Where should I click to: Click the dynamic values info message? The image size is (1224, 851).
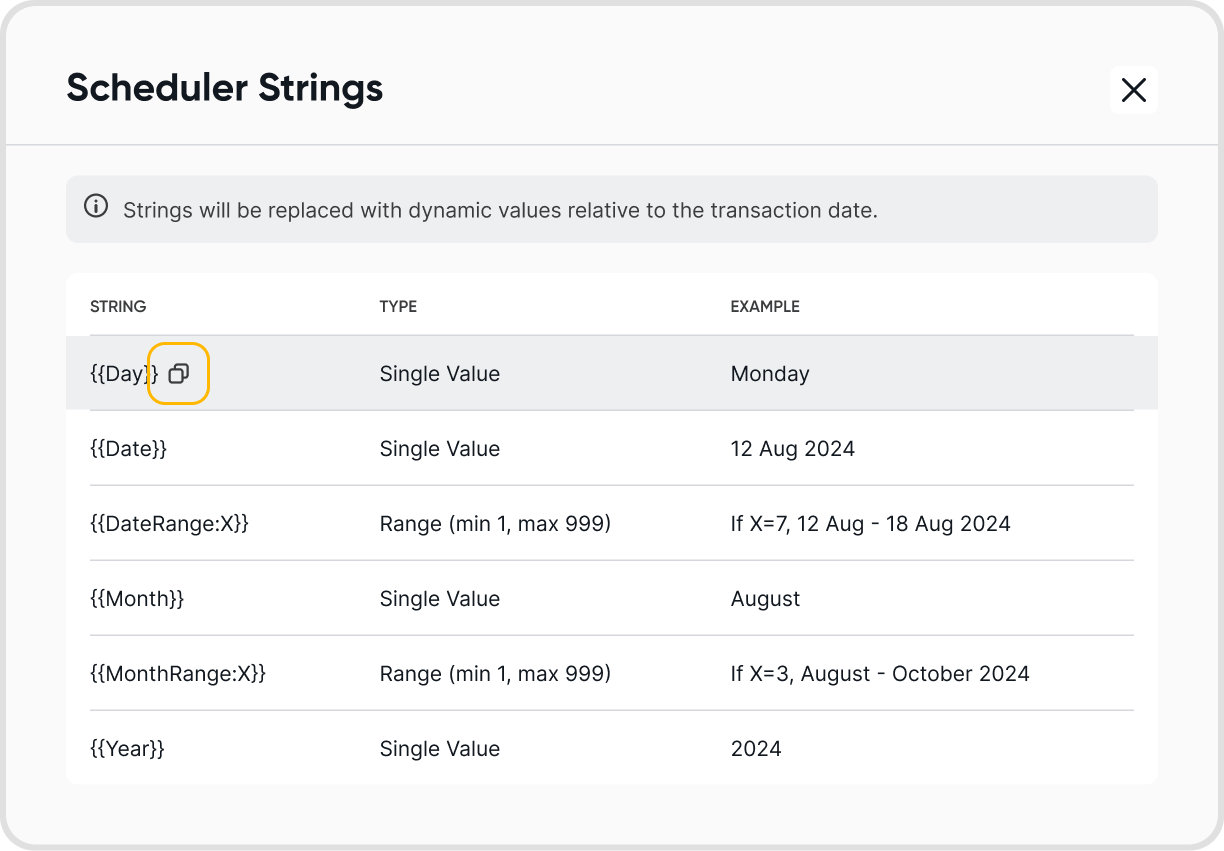(x=500, y=211)
